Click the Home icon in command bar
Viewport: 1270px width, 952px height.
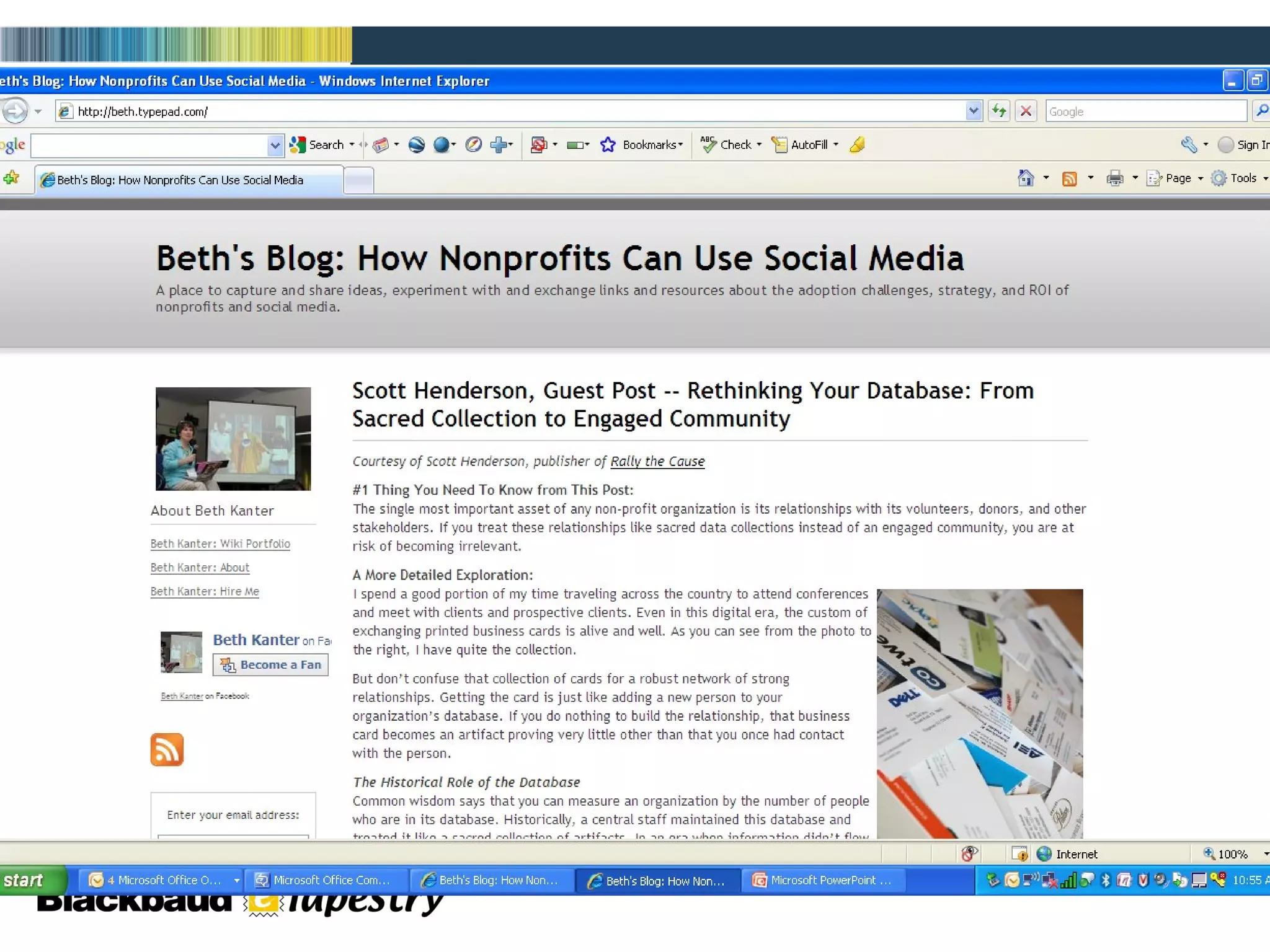point(1026,178)
